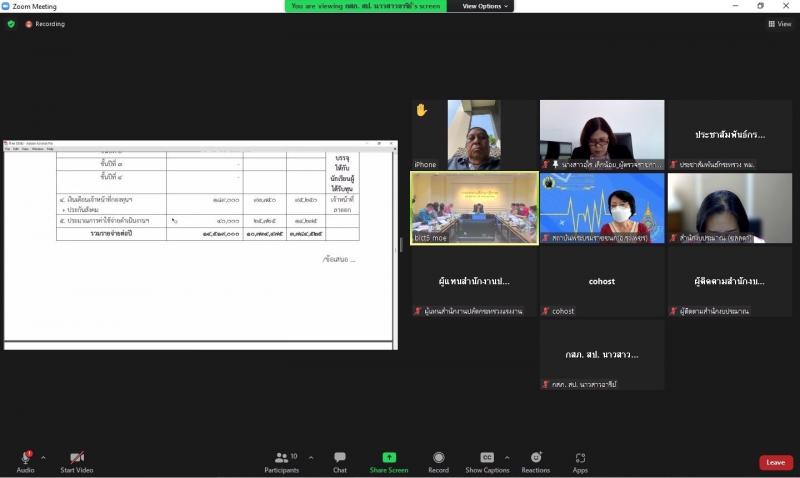Click the raised hand icon on iPhone tile

coord(421,110)
